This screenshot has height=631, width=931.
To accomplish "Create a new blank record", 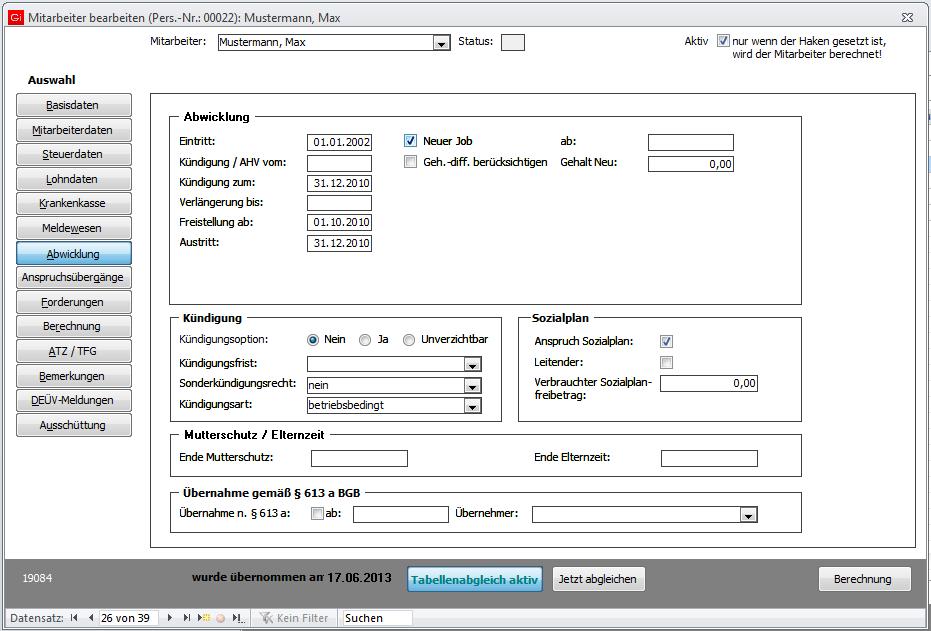I will point(204,618).
